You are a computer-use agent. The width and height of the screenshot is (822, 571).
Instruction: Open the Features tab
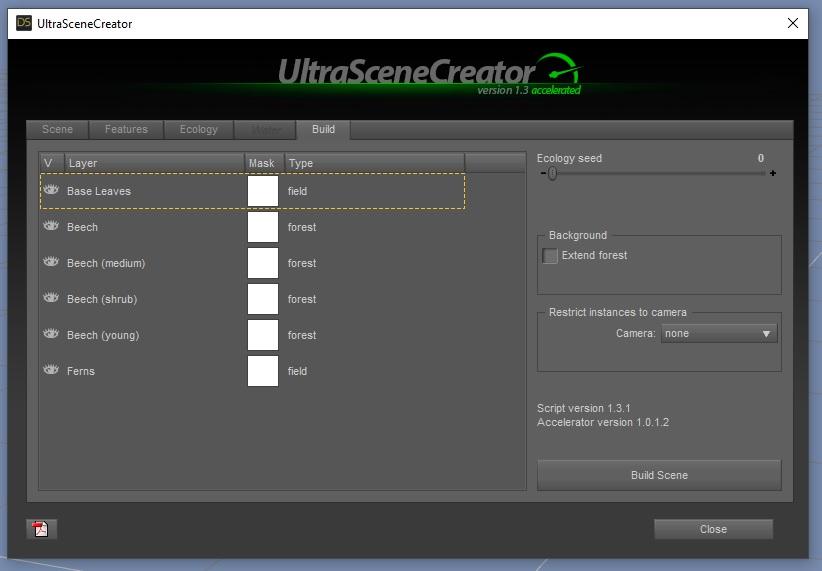[x=126, y=130]
